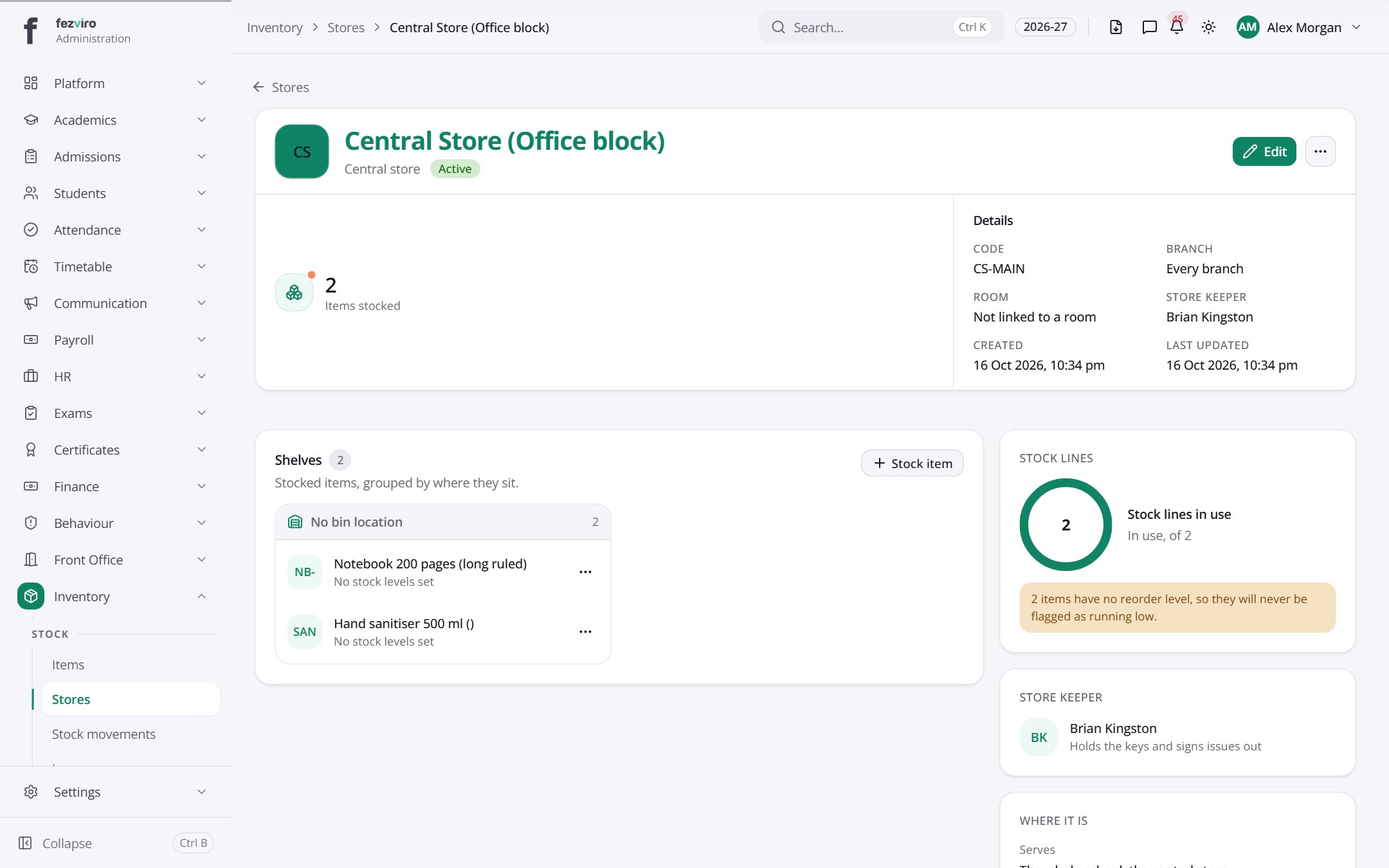This screenshot has height=868, width=1389.
Task: Click the stock lines progress ring
Action: (1066, 525)
